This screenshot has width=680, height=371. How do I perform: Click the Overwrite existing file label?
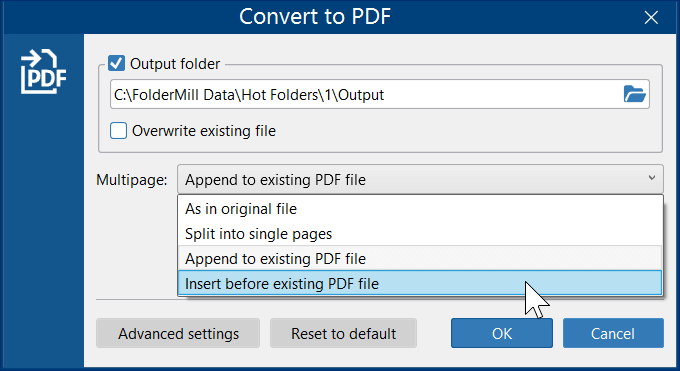click(x=204, y=131)
